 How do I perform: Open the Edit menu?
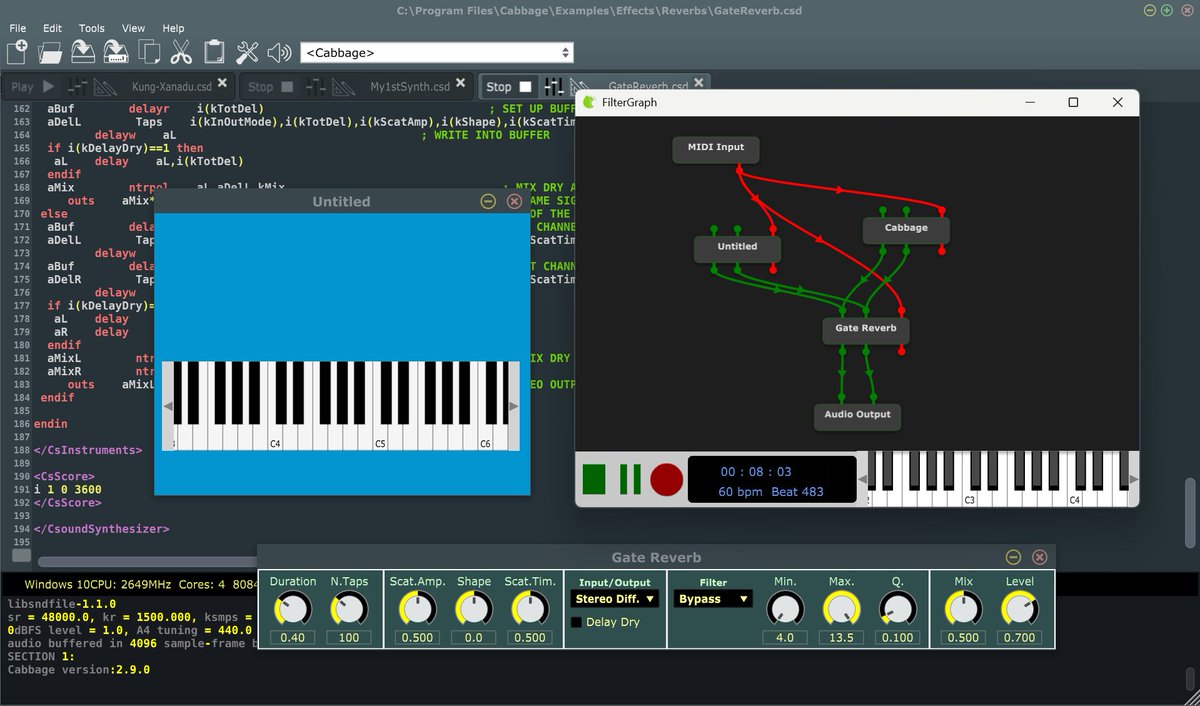pyautogui.click(x=52, y=28)
